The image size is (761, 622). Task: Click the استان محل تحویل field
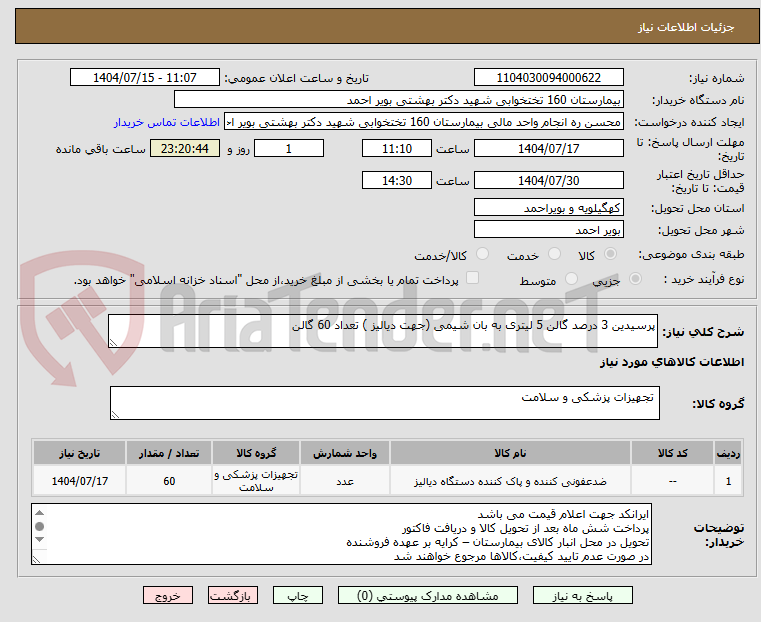548,208
